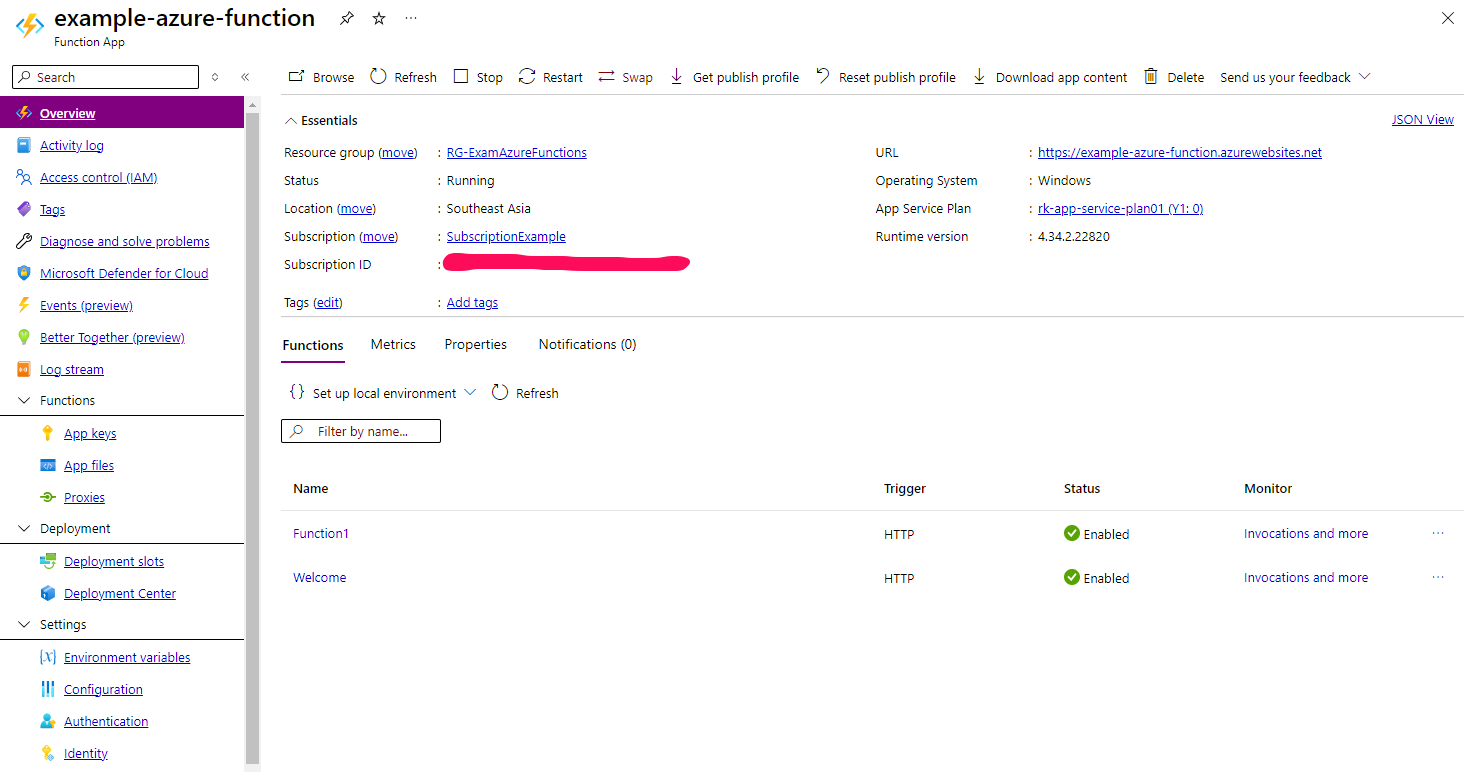Pin the function app to dashboard
The height and width of the screenshot is (772, 1484).
[346, 18]
